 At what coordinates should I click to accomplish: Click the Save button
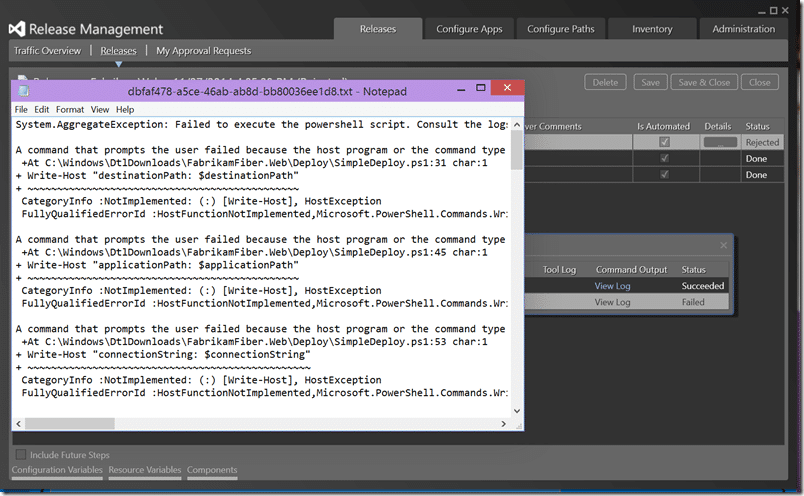650,82
